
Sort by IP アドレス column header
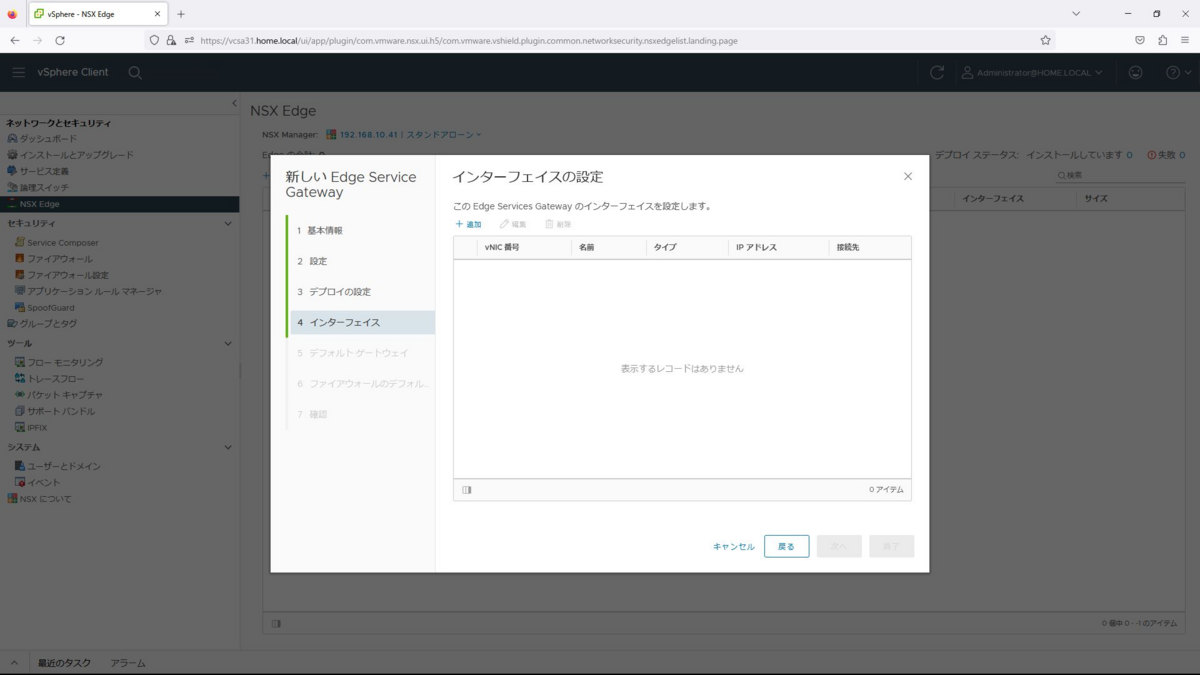(756, 247)
